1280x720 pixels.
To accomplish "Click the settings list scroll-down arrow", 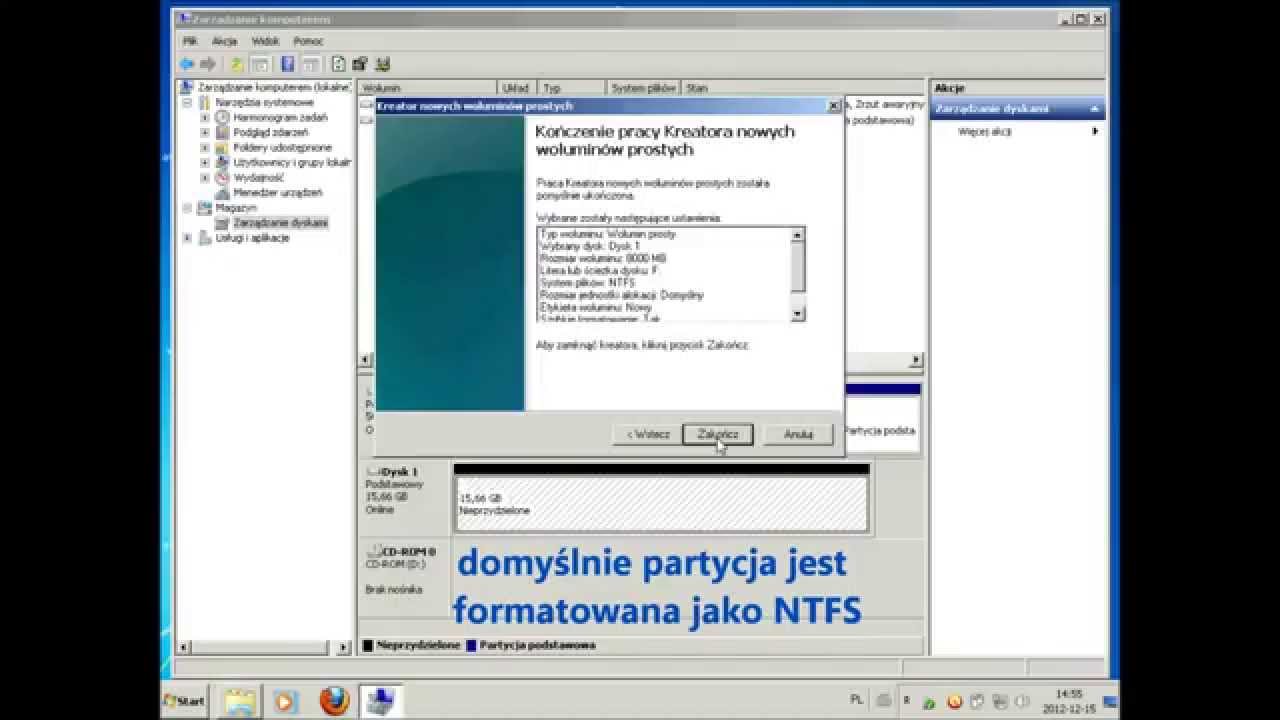I will (x=797, y=314).
